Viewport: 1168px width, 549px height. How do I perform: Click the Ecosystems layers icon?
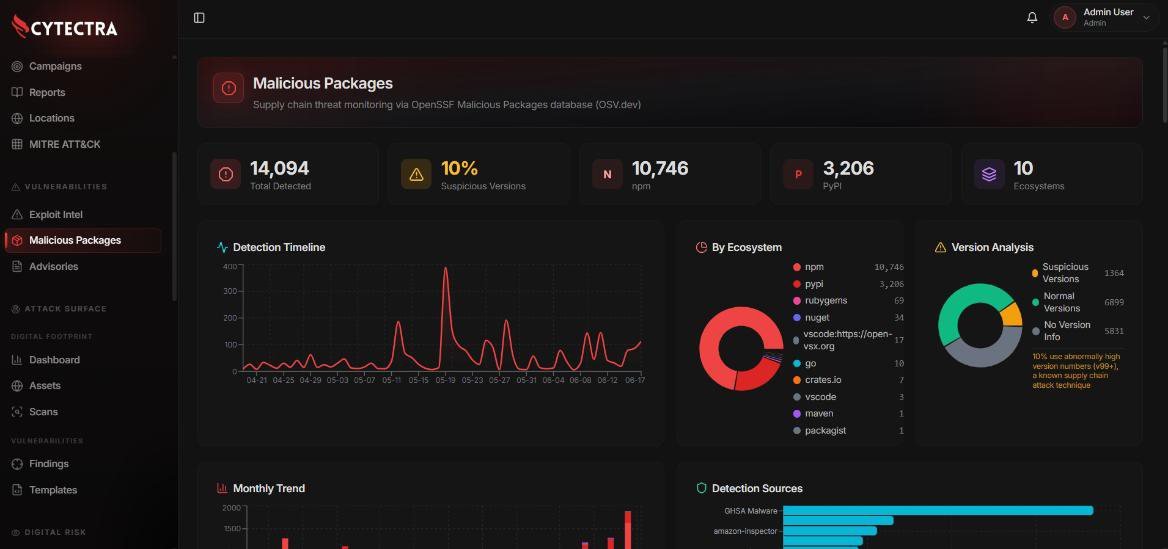[x=989, y=174]
